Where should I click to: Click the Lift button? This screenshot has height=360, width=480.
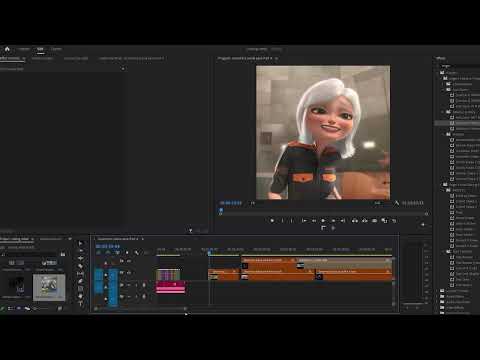[x=355, y=221]
